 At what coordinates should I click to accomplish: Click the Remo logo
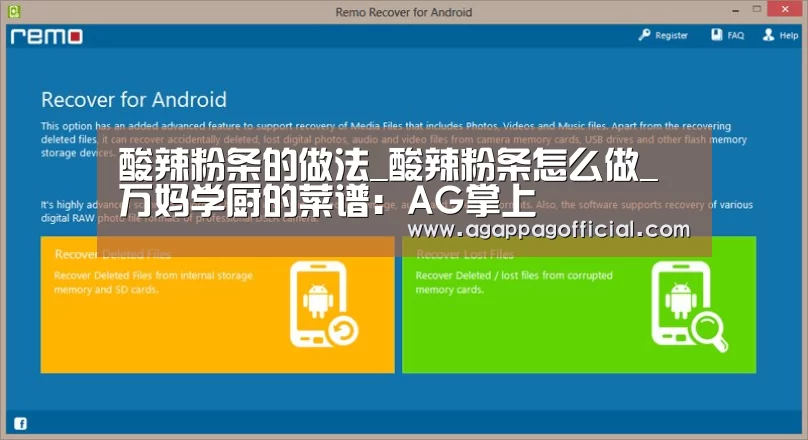tap(46, 36)
